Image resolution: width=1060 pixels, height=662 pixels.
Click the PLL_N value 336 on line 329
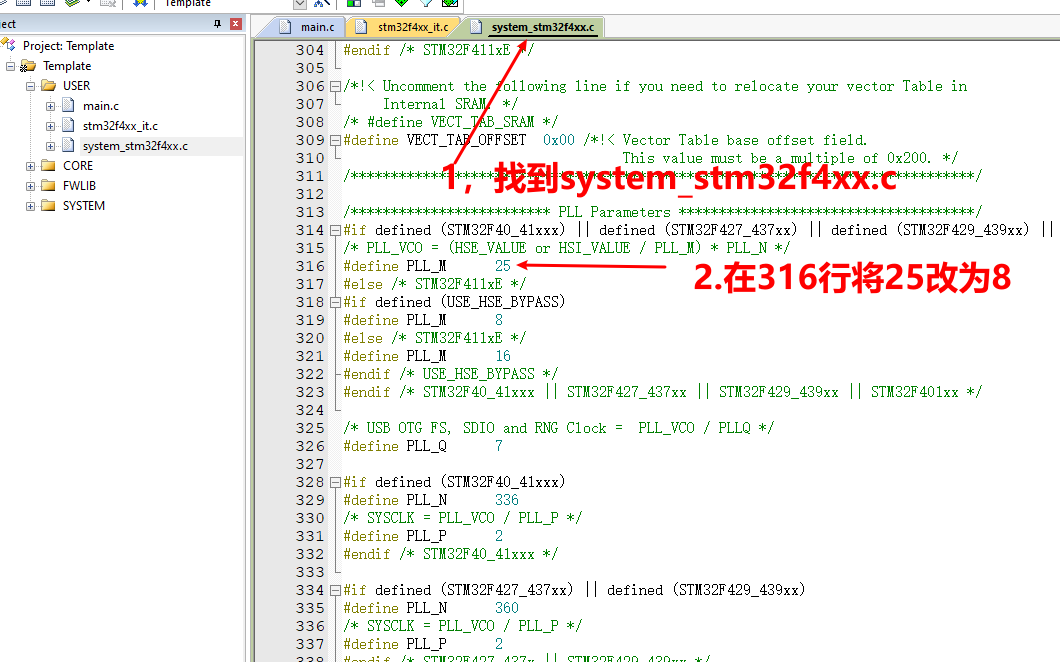pos(507,500)
